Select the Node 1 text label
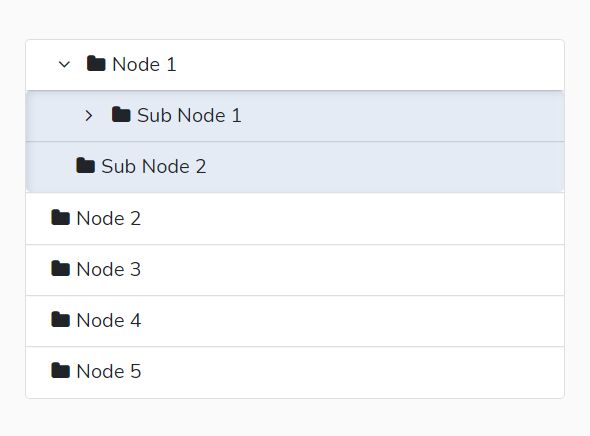 click(x=144, y=64)
